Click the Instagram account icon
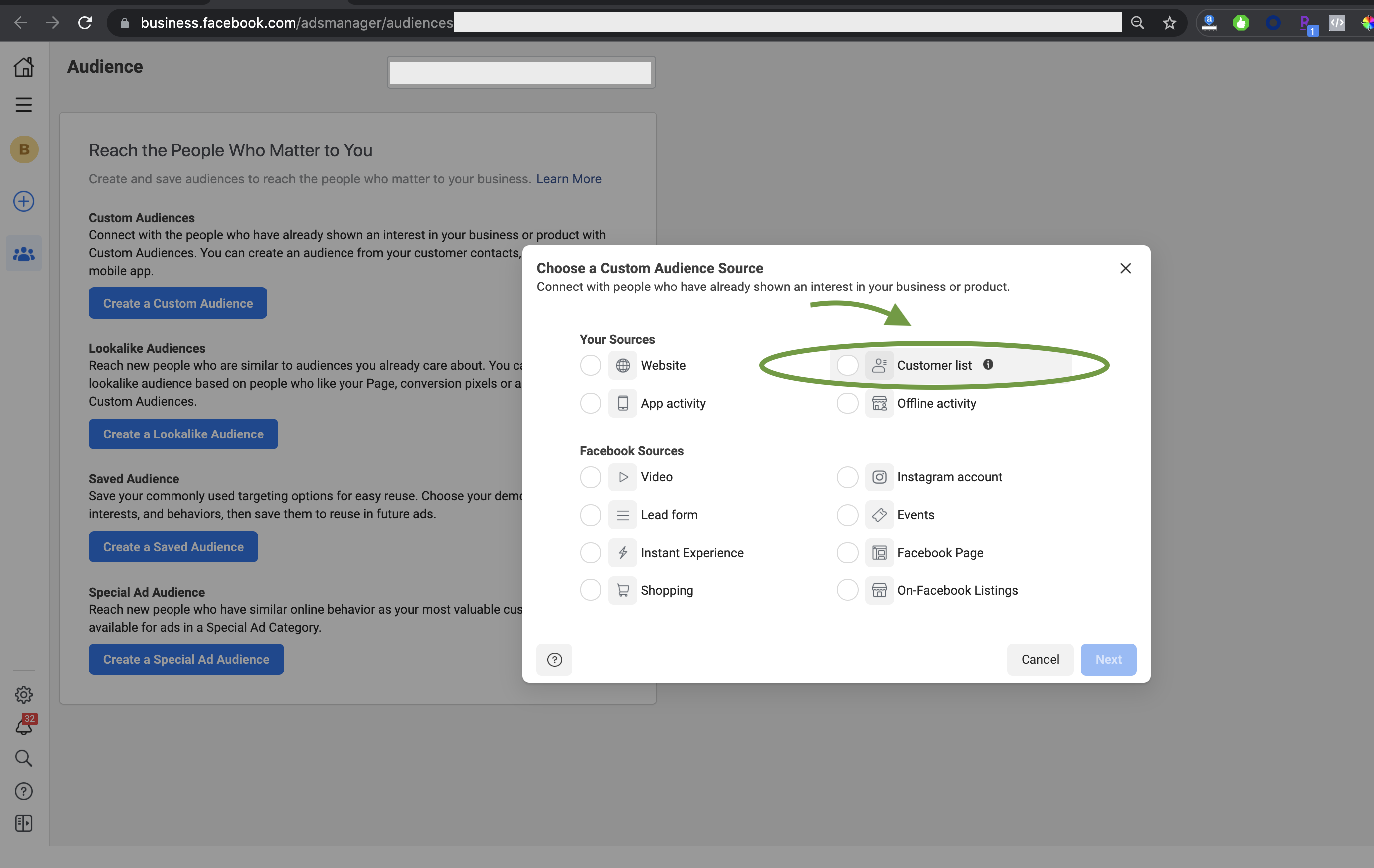Image resolution: width=1374 pixels, height=868 pixels. (879, 477)
